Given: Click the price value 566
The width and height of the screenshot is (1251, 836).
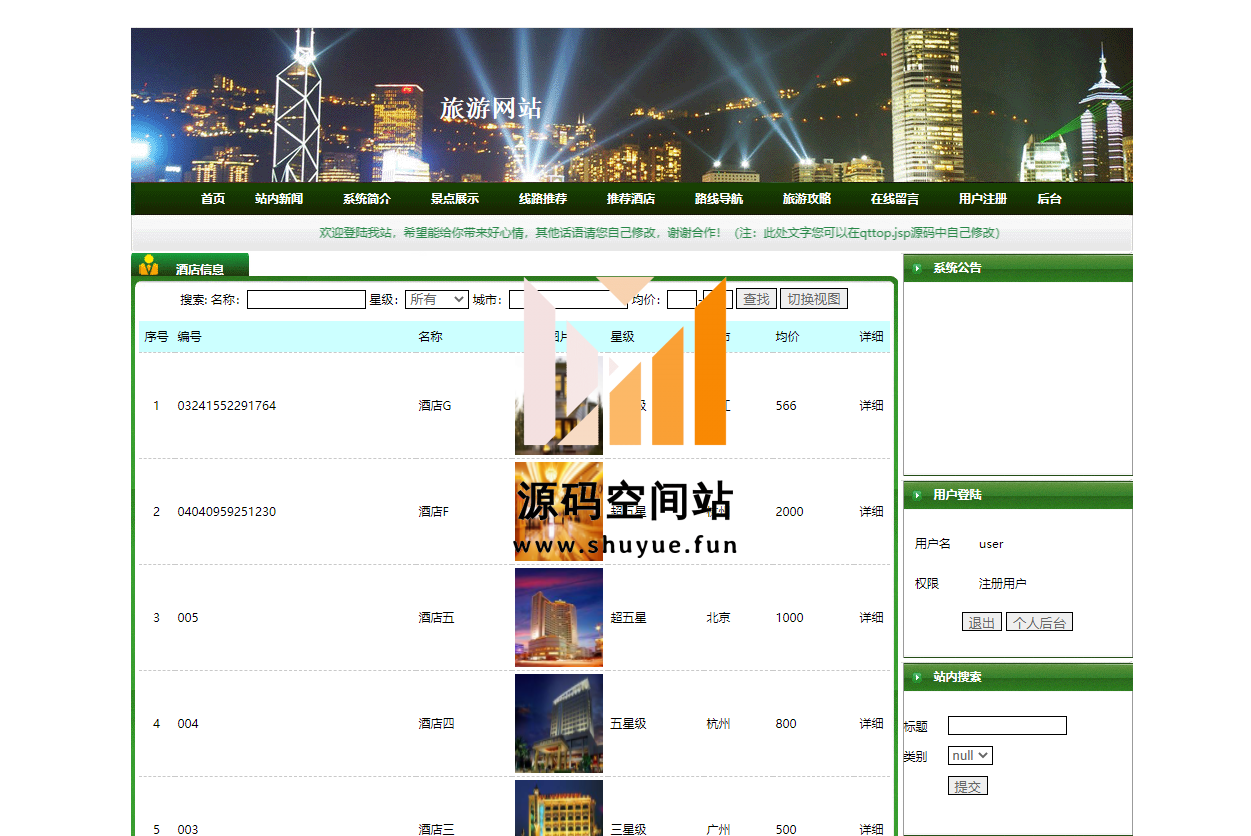Looking at the screenshot, I should pos(786,406).
